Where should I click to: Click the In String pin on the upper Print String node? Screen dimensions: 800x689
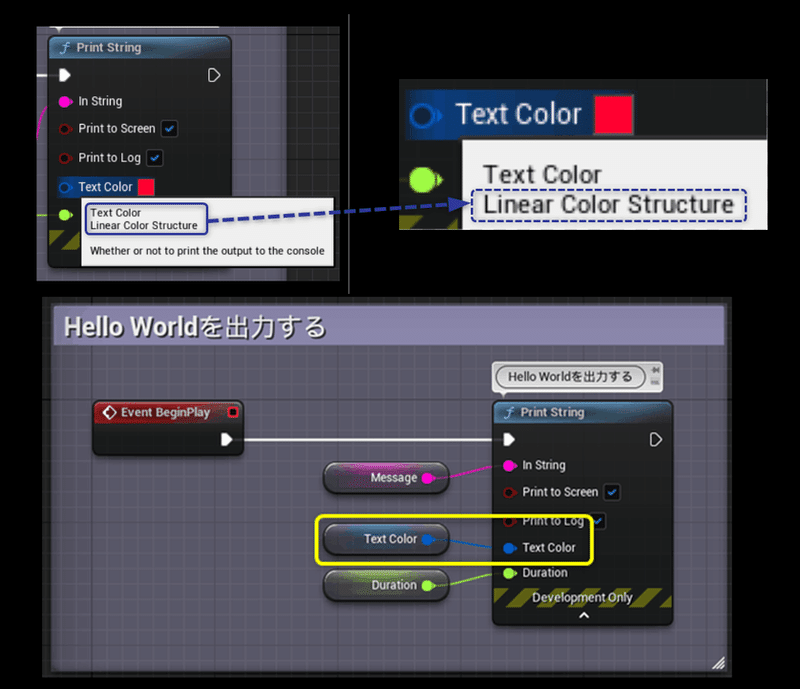coord(65,102)
